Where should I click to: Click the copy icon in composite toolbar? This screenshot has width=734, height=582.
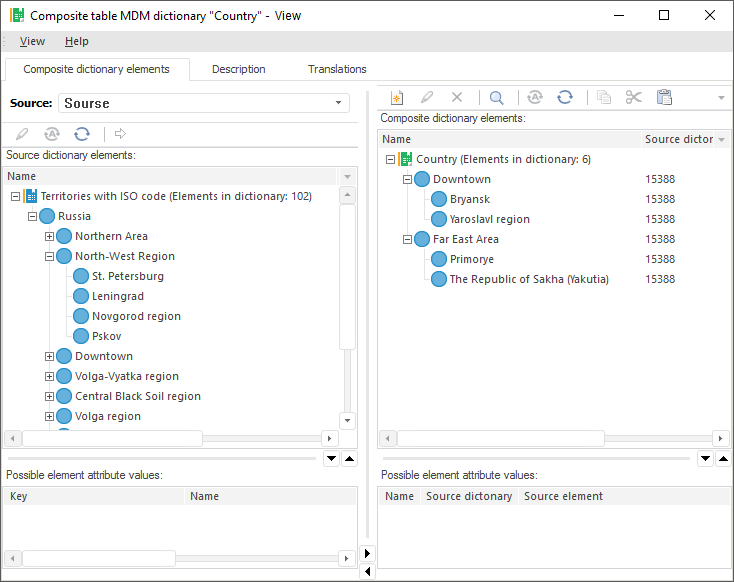click(x=603, y=97)
